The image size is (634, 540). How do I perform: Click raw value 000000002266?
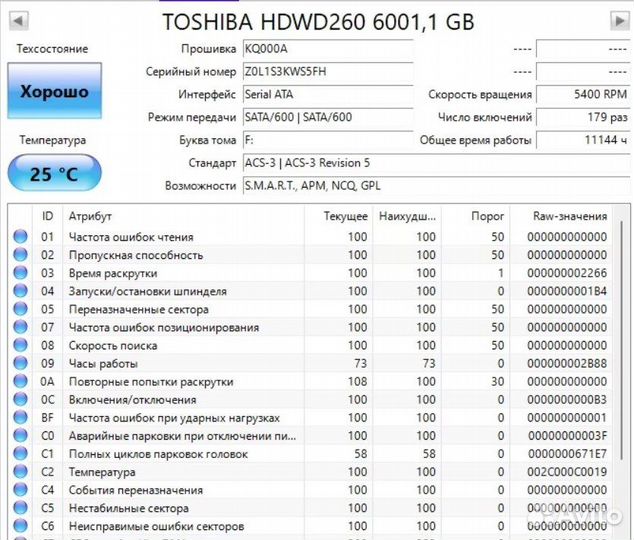(x=567, y=273)
